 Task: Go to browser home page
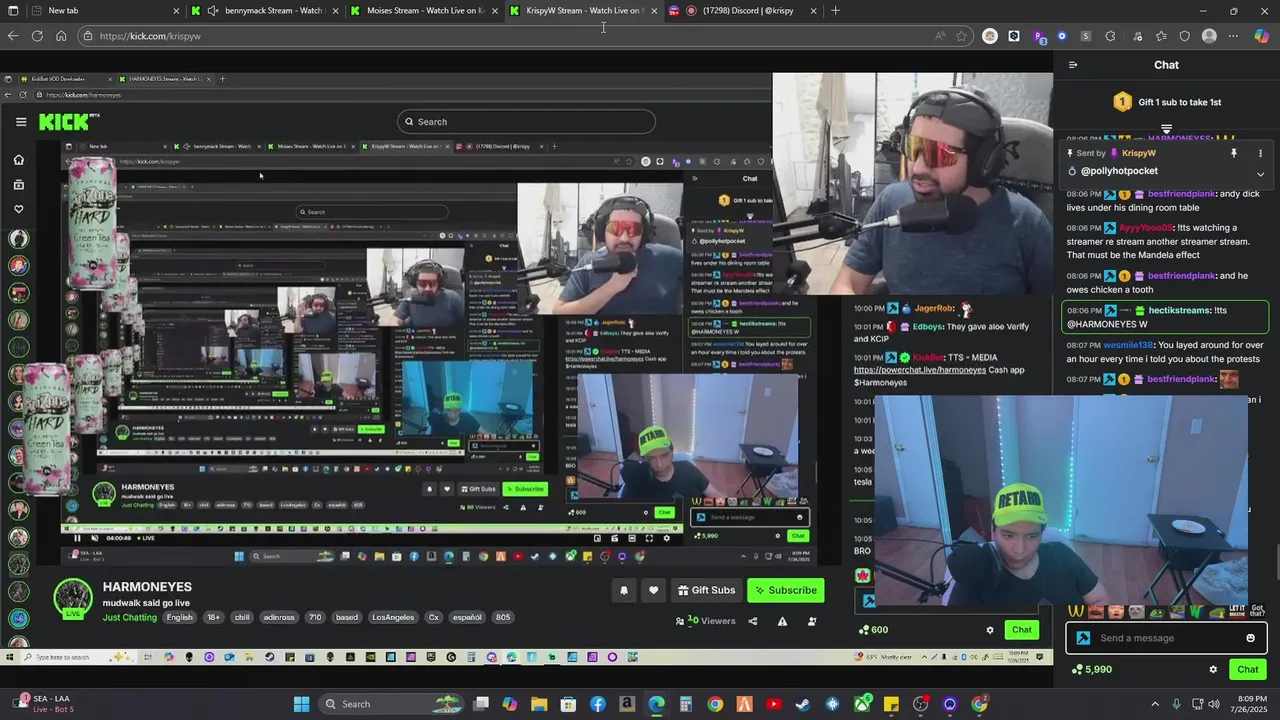tap(61, 36)
